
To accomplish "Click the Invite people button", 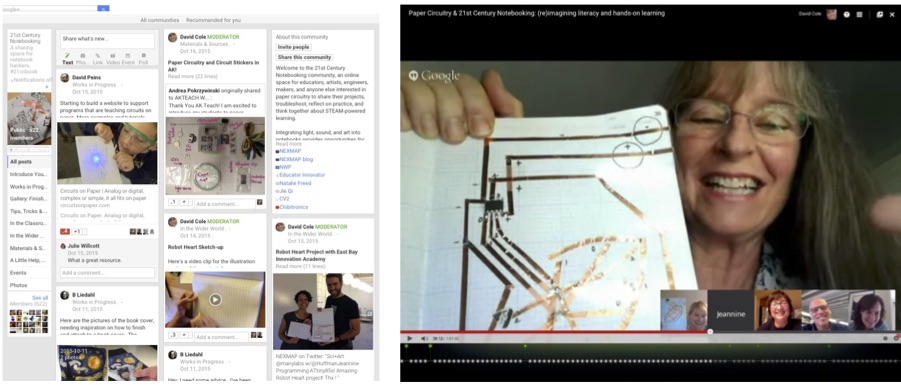I will click(x=293, y=47).
